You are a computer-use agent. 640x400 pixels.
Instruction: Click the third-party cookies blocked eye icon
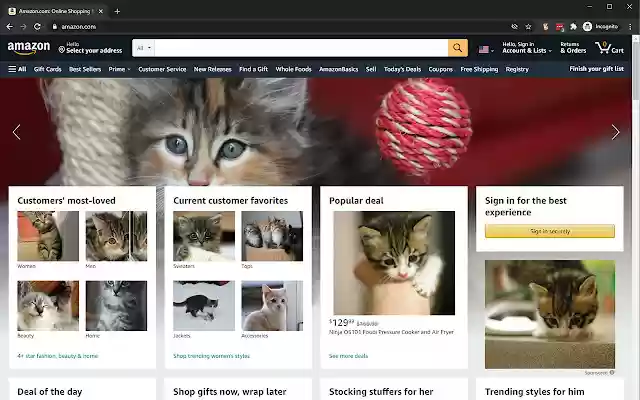point(514,27)
